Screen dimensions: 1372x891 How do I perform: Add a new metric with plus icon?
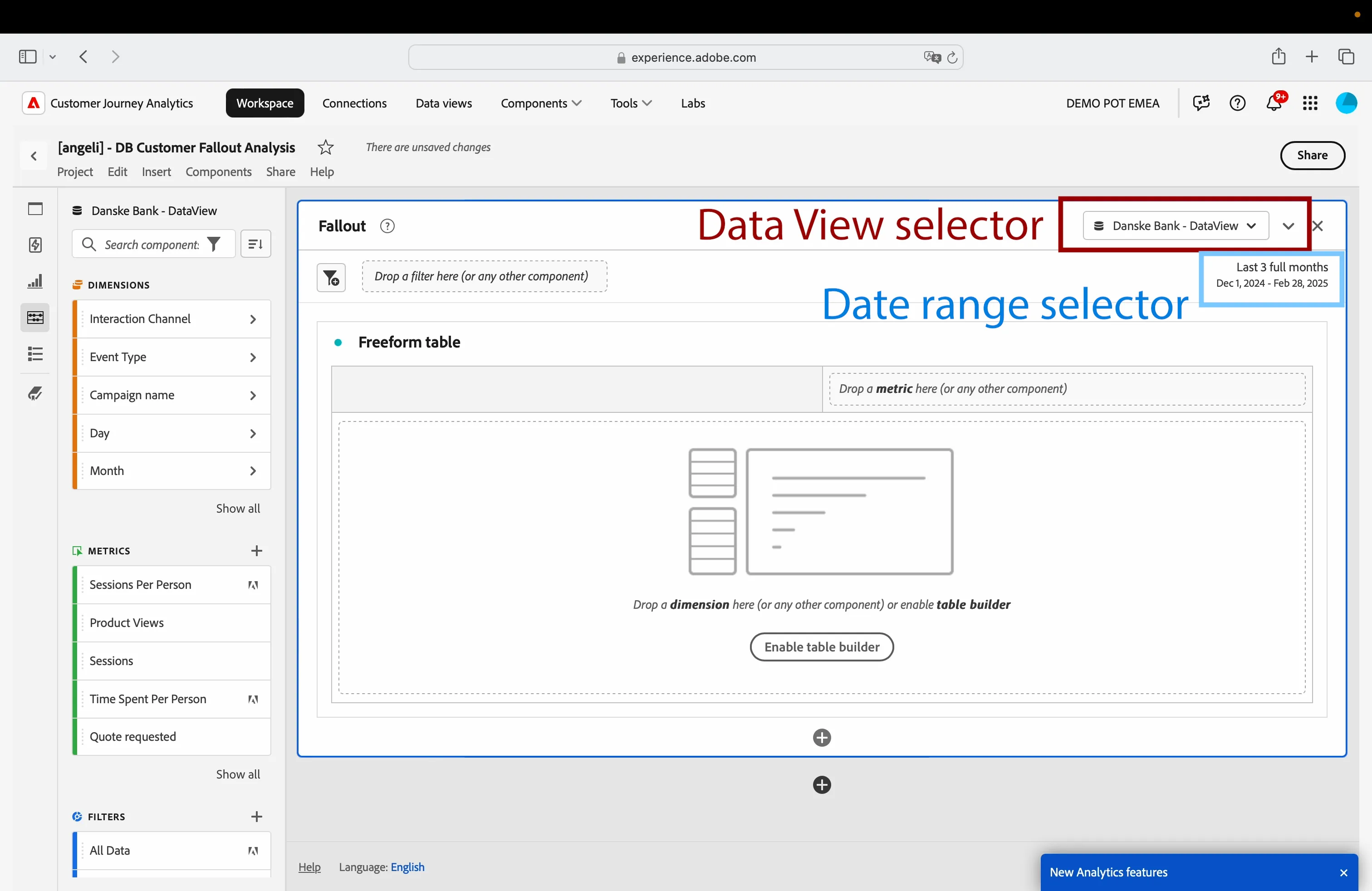[256, 551]
